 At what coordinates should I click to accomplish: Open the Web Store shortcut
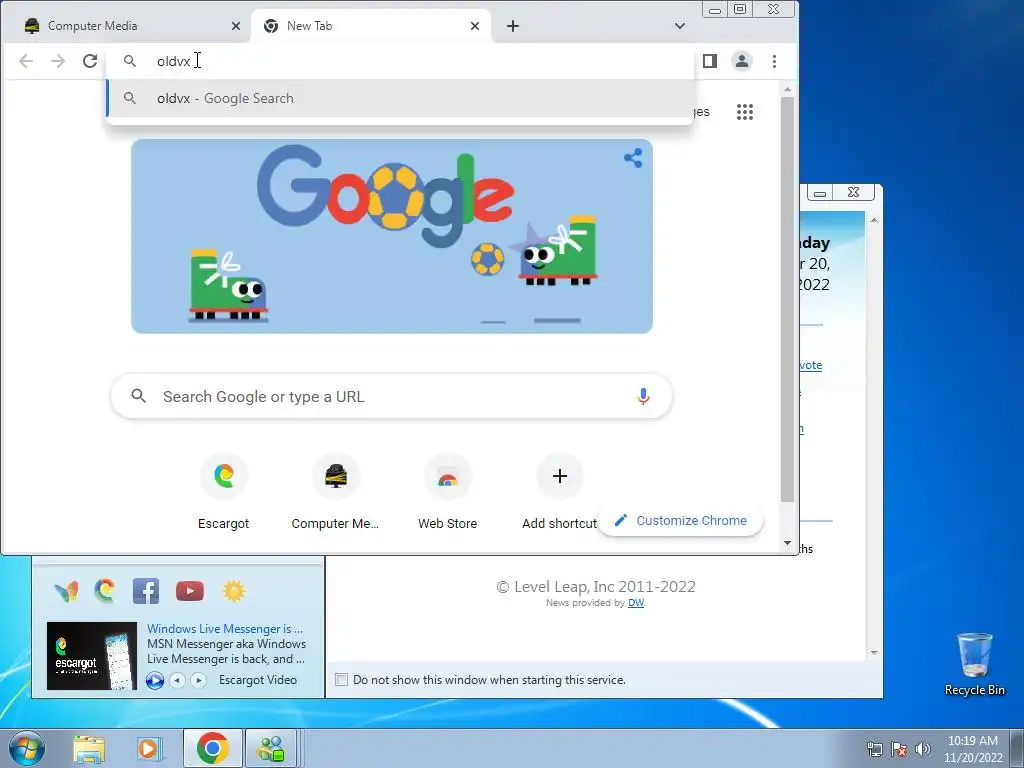[447, 492]
